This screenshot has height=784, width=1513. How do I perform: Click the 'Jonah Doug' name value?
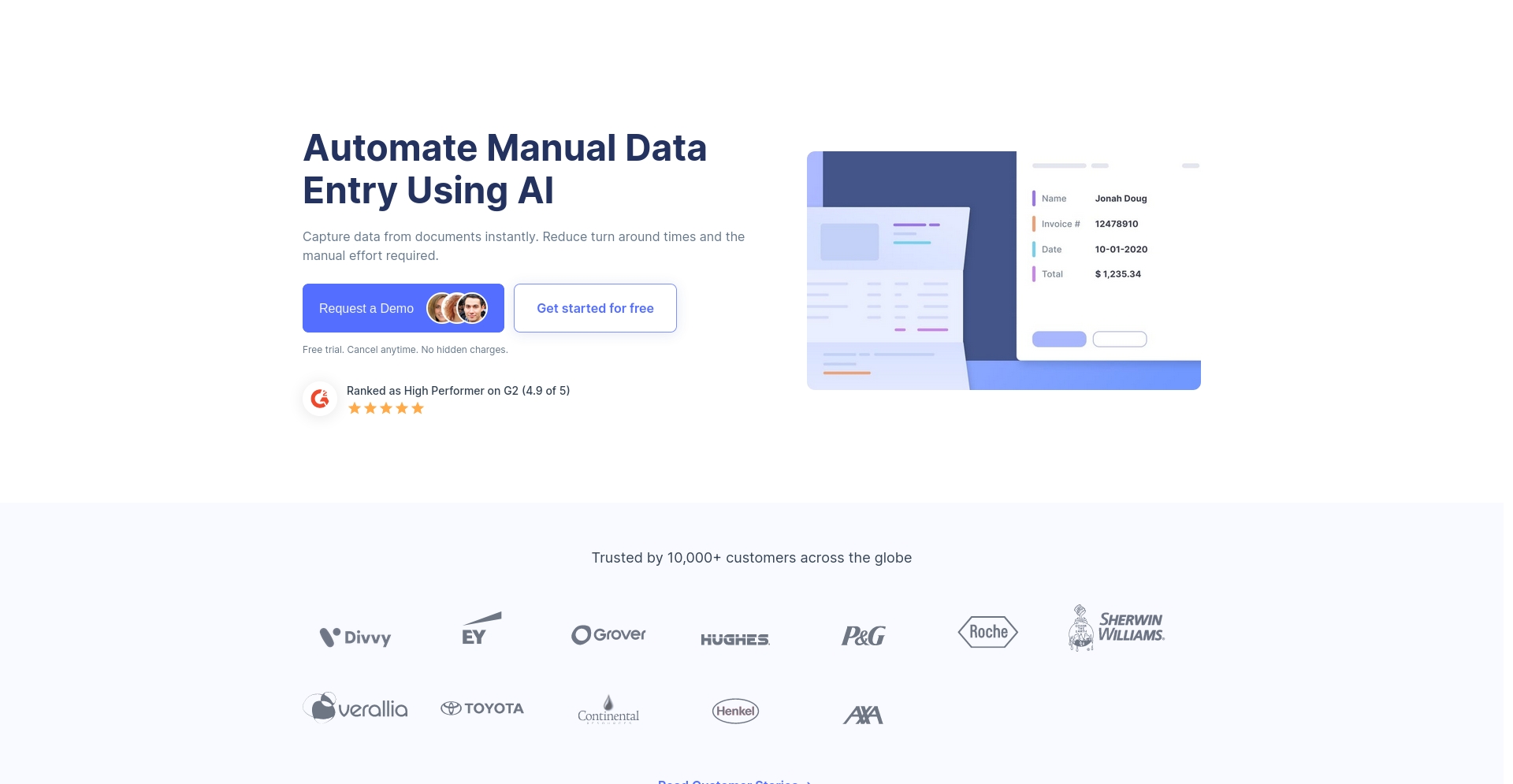point(1121,199)
